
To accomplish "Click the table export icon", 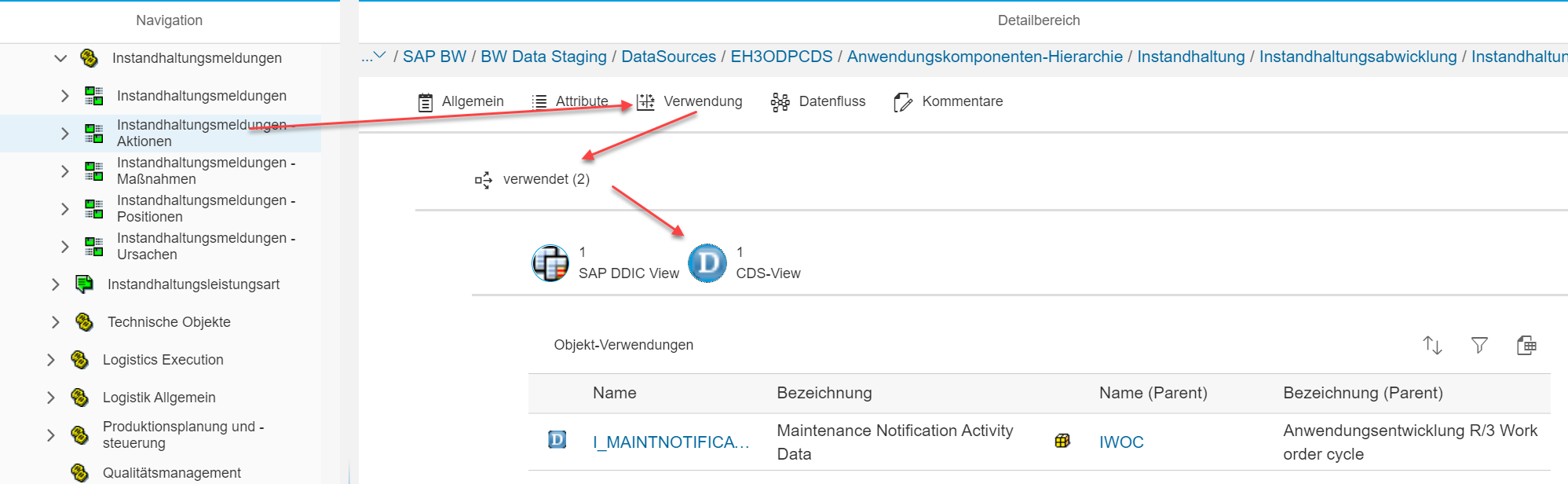I will click(x=1526, y=345).
